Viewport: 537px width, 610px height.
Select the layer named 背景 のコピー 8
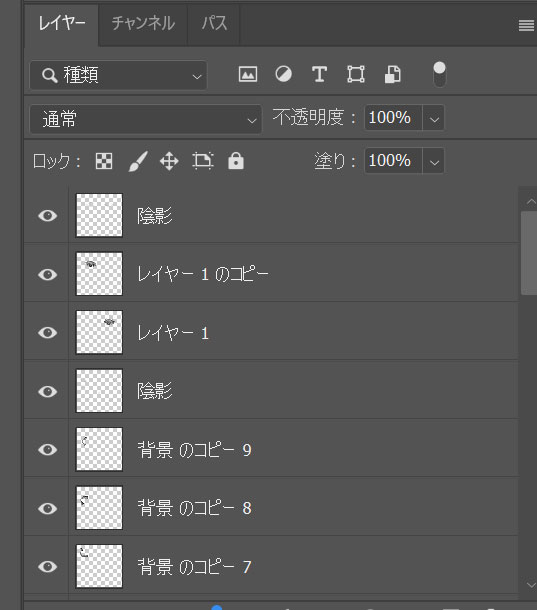pos(194,508)
